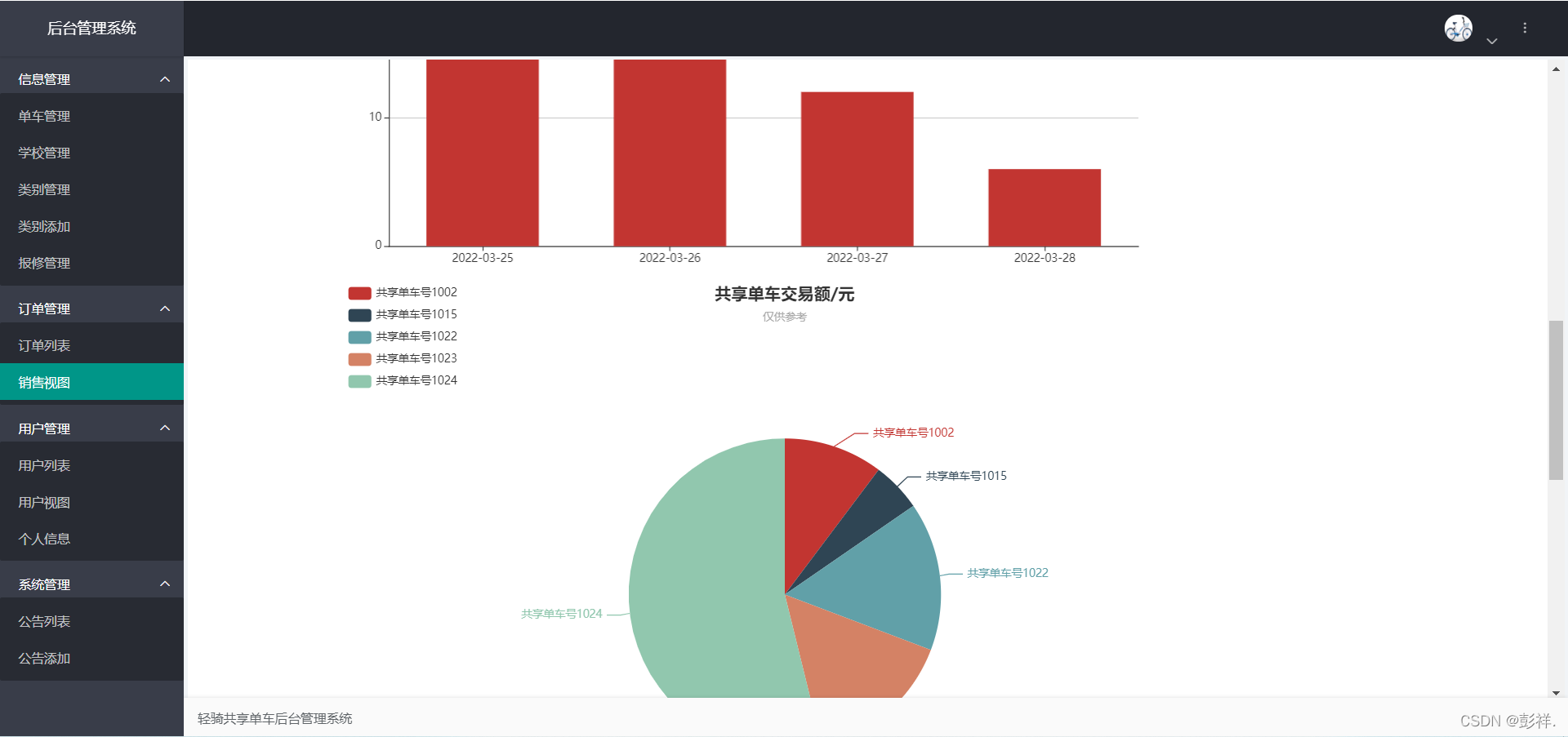Open 公告添加 in the sidebar

tap(91, 658)
